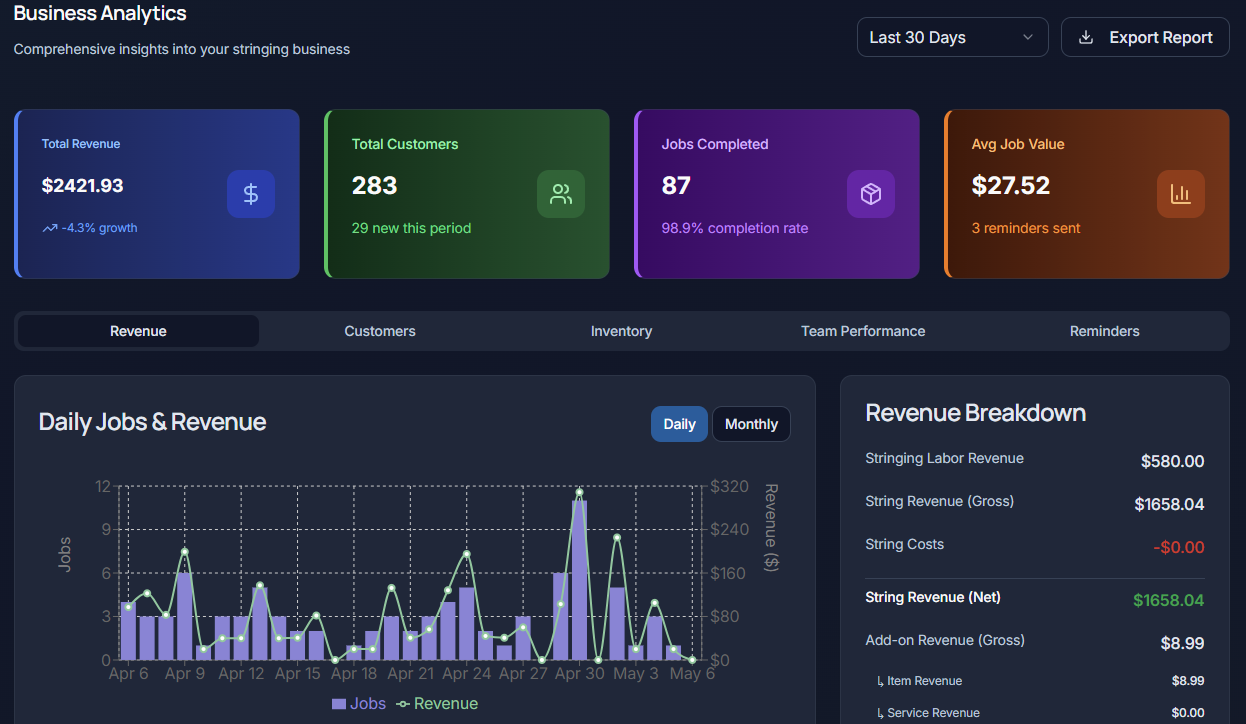The width and height of the screenshot is (1246, 724).
Task: Click the bar chart icon in Avg Job Value
Action: [x=1181, y=194]
